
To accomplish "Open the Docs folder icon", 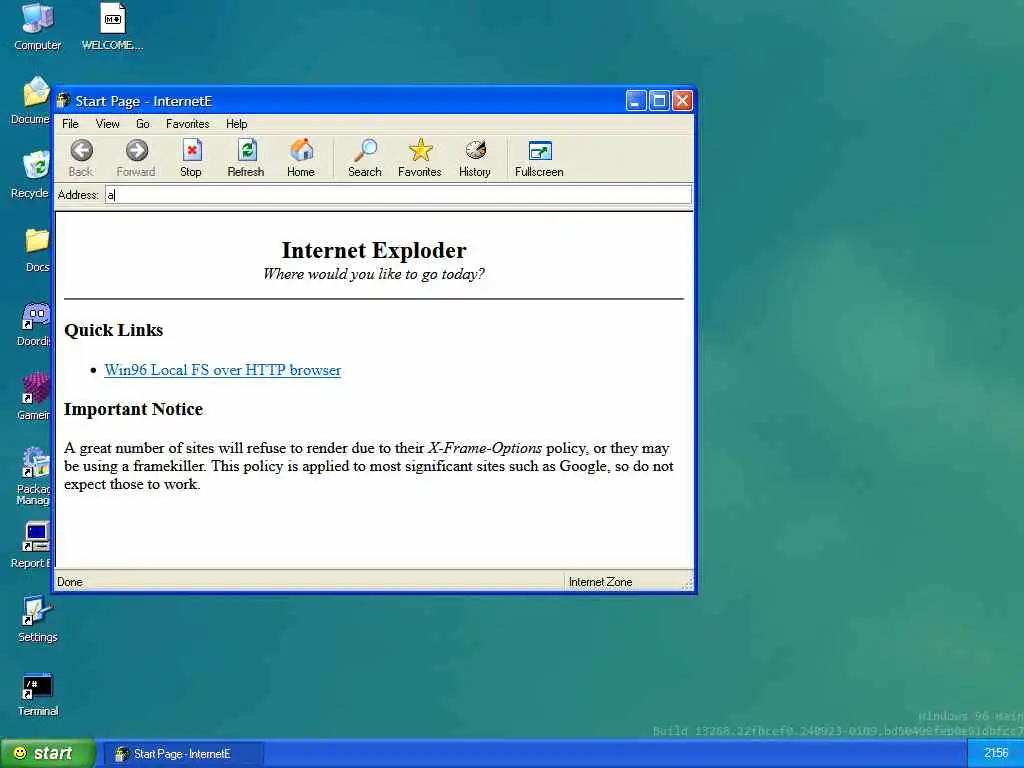I will click(x=37, y=240).
